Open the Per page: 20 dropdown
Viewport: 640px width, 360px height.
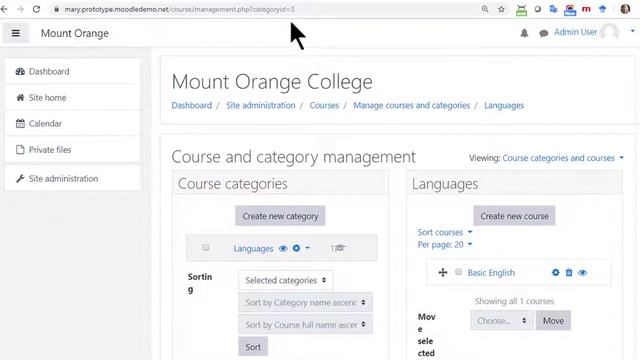pyautogui.click(x=444, y=244)
